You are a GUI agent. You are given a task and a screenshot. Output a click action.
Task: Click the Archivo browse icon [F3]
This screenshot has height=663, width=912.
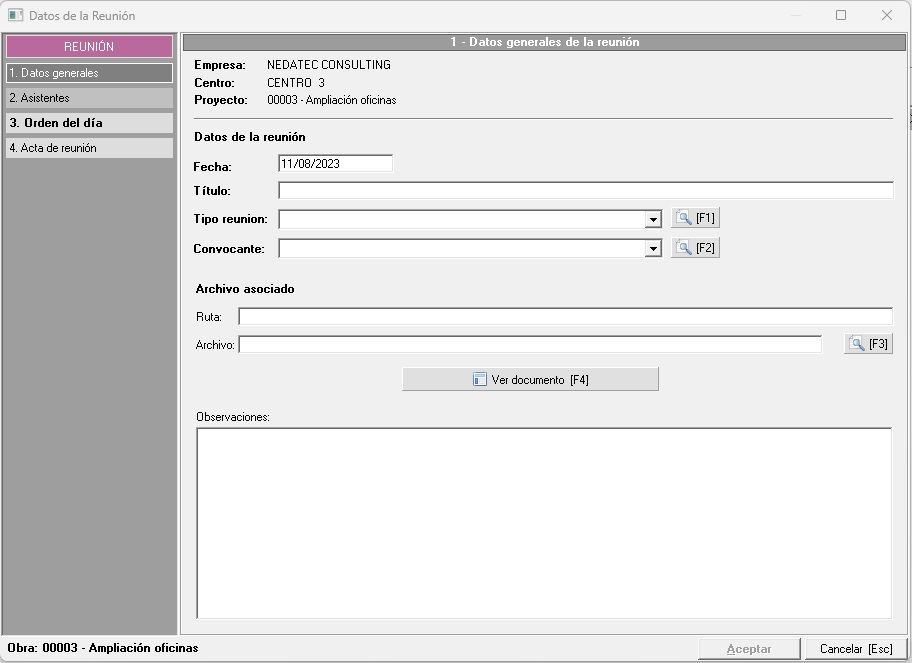coord(867,344)
